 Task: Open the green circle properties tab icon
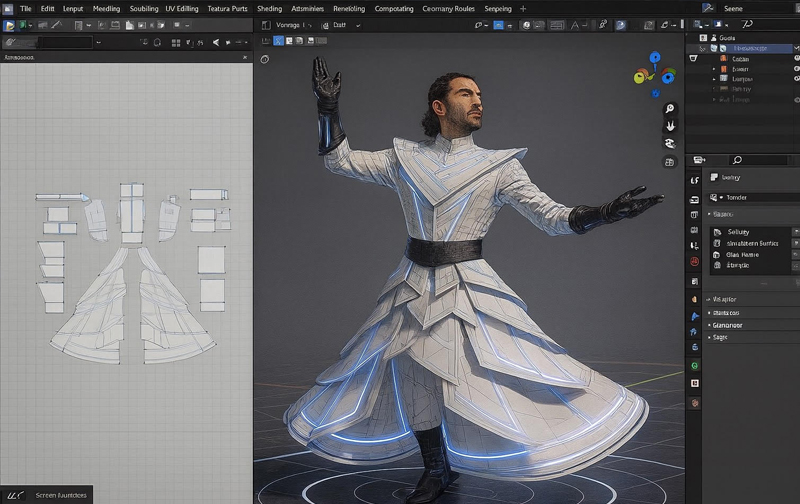(694, 366)
